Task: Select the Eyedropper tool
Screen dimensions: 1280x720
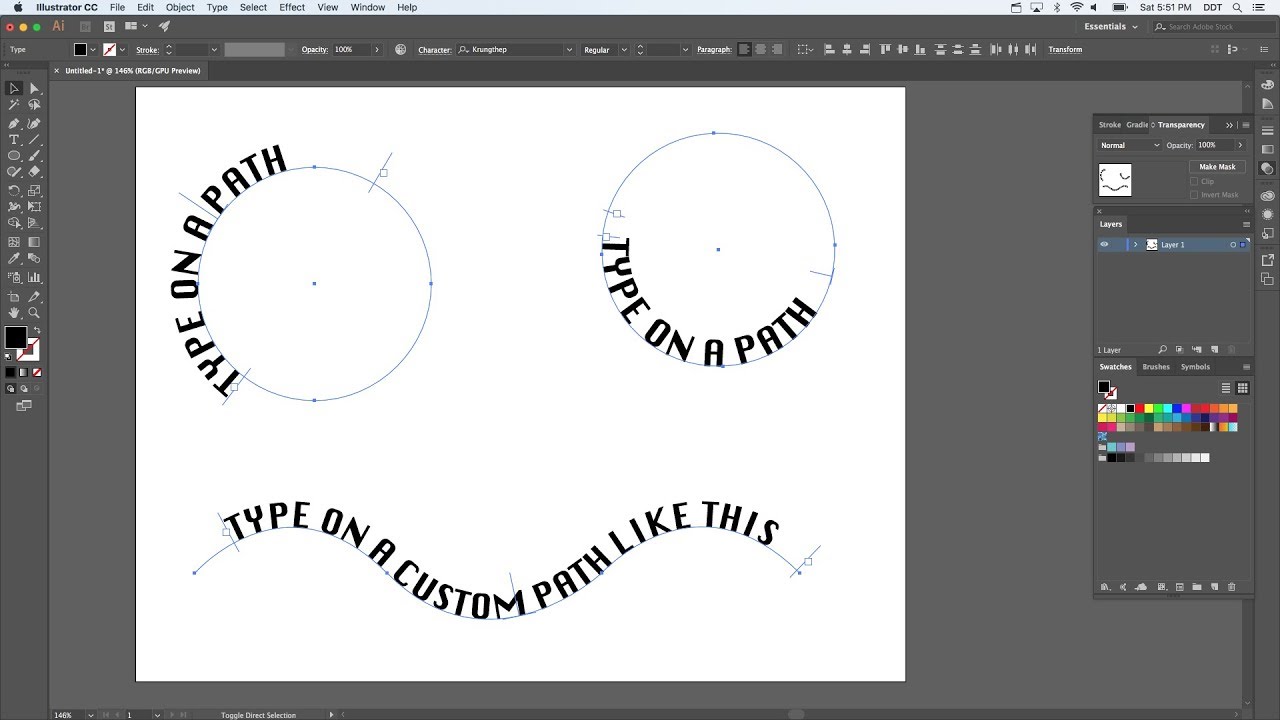Action: coord(14,259)
